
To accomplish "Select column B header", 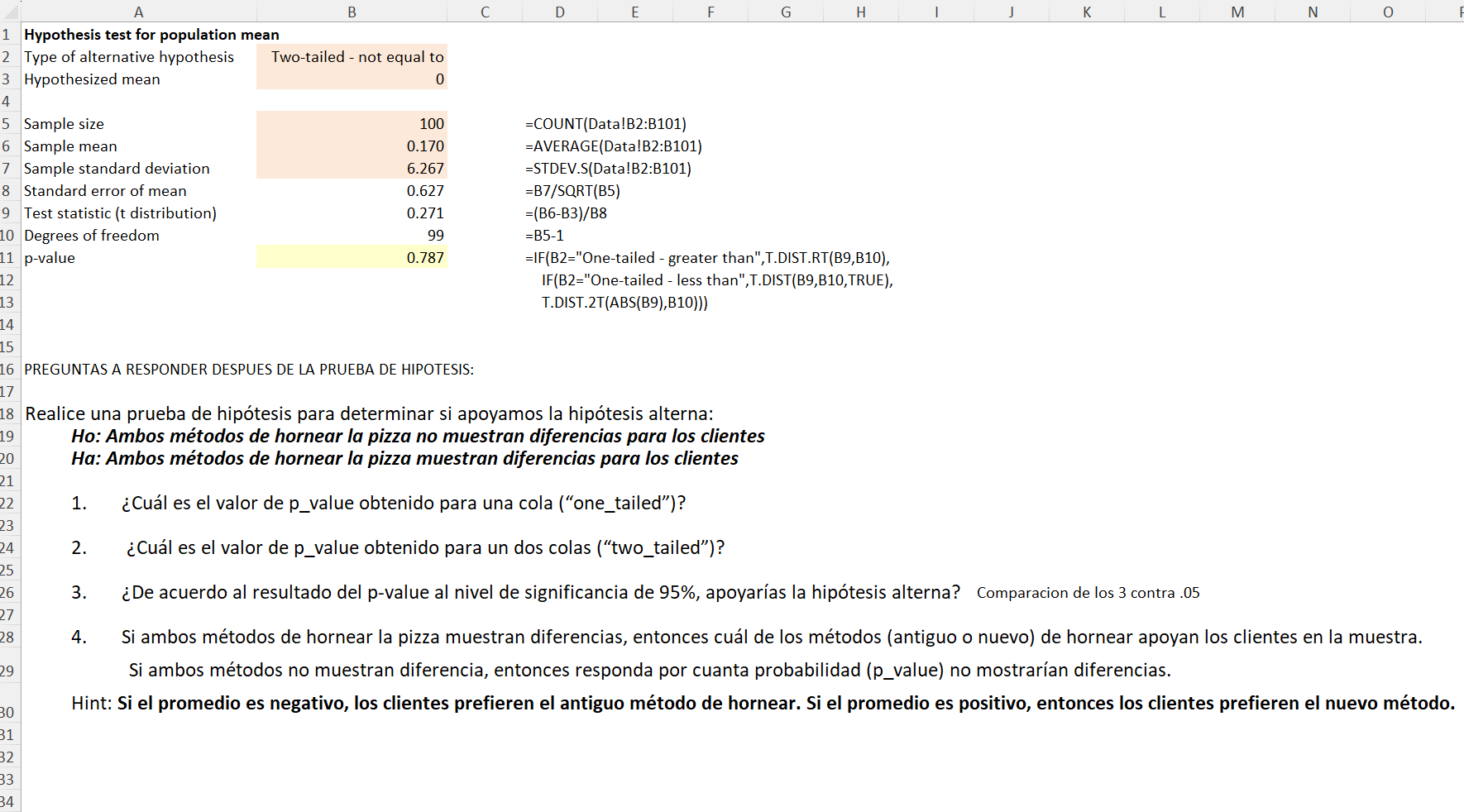I will (x=352, y=12).
